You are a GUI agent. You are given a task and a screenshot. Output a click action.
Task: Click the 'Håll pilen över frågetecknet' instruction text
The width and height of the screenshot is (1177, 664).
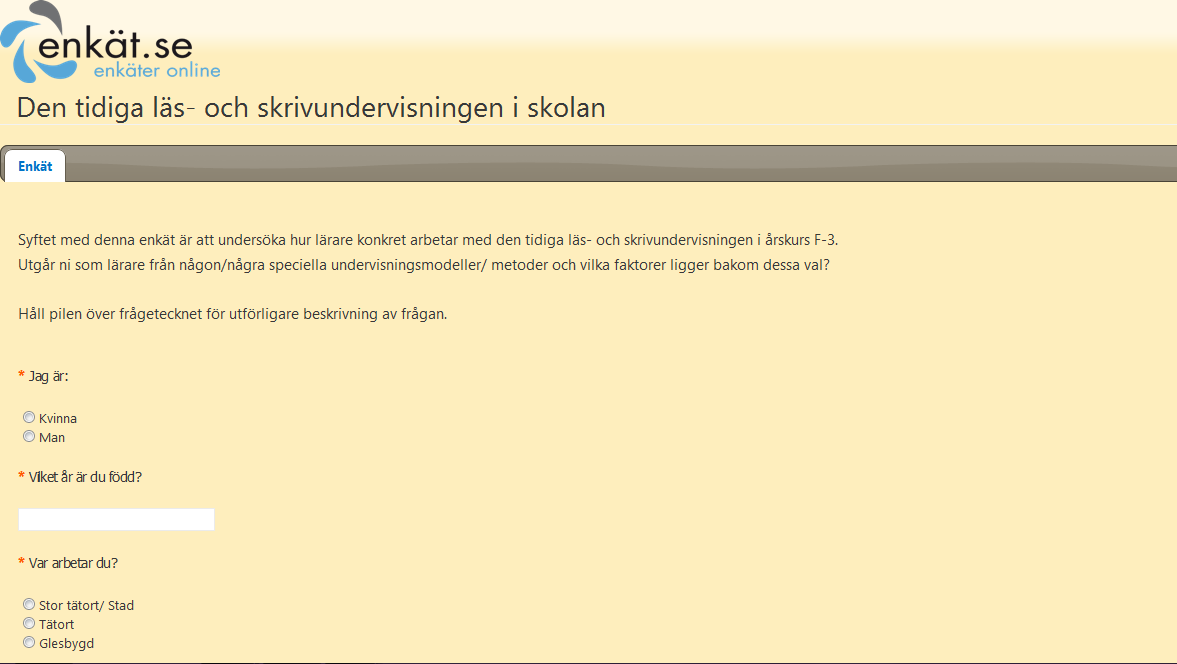(x=233, y=314)
